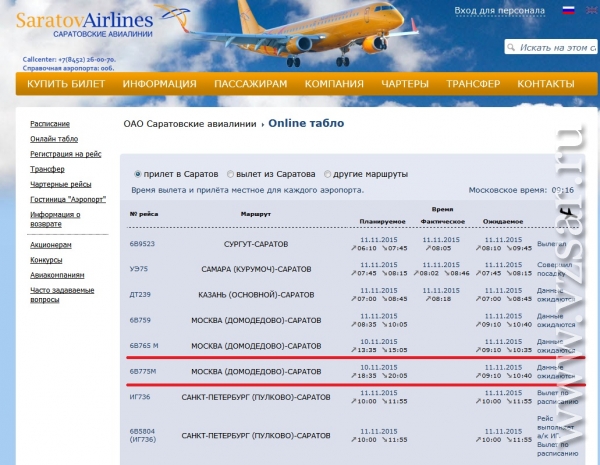Screen dimensions: 600x465
Task: Click the МОСКВА-САРАТОВ route in row 6В759
Action: click(256, 321)
